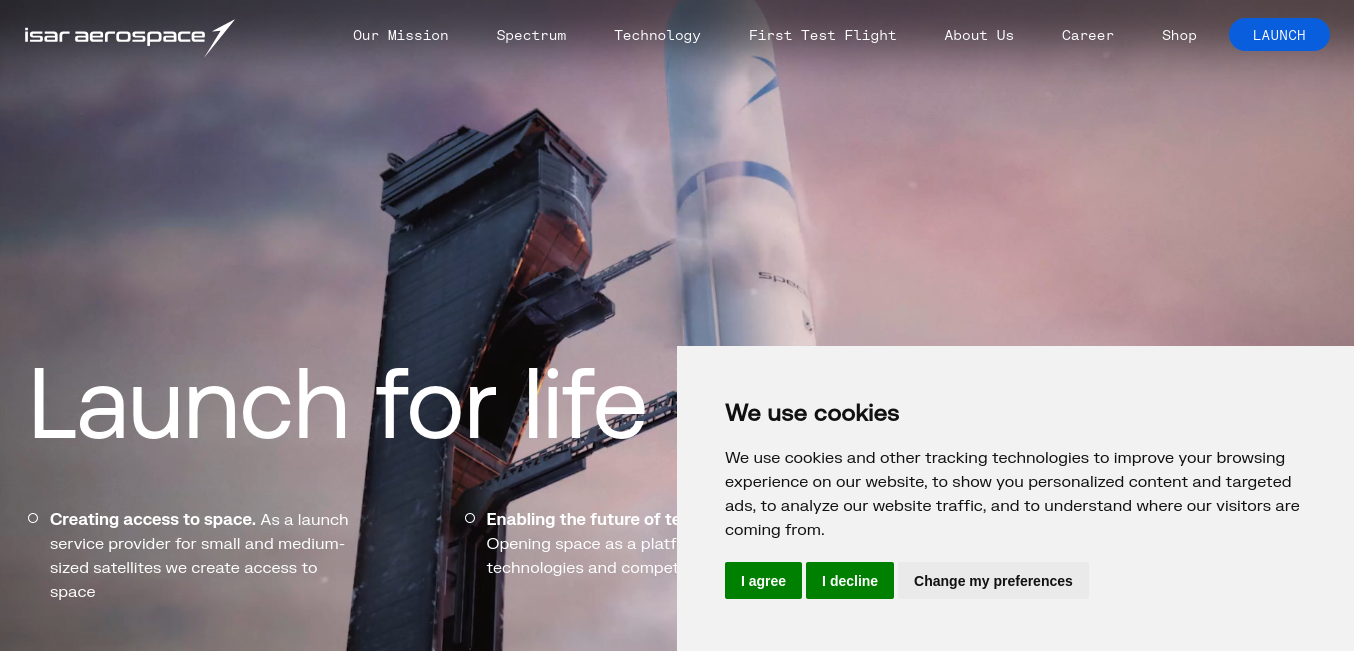The height and width of the screenshot is (651, 1366).
Task: Open the About Us menu
Action: tap(979, 35)
